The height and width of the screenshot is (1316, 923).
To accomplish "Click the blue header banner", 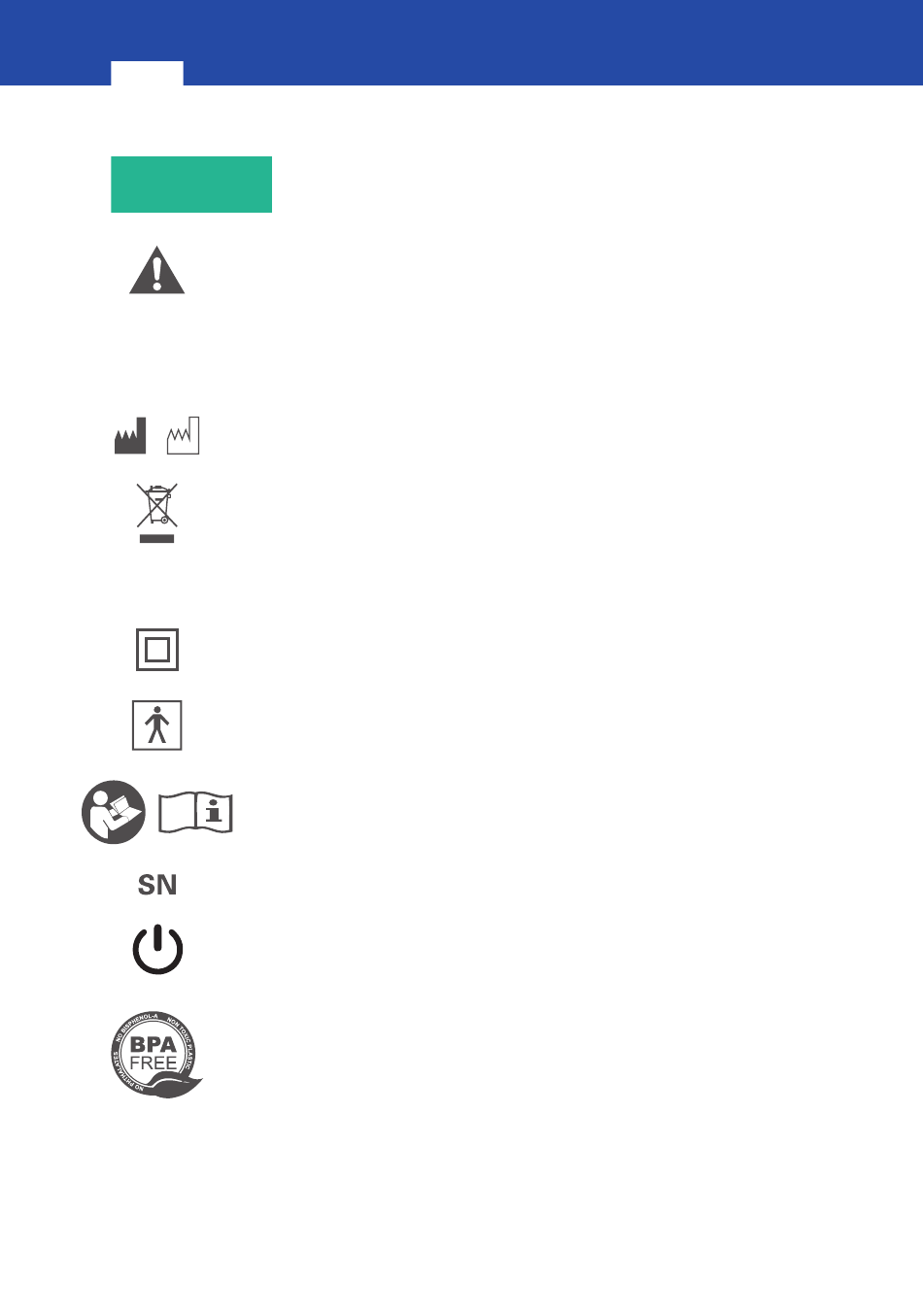I will [461, 43].
